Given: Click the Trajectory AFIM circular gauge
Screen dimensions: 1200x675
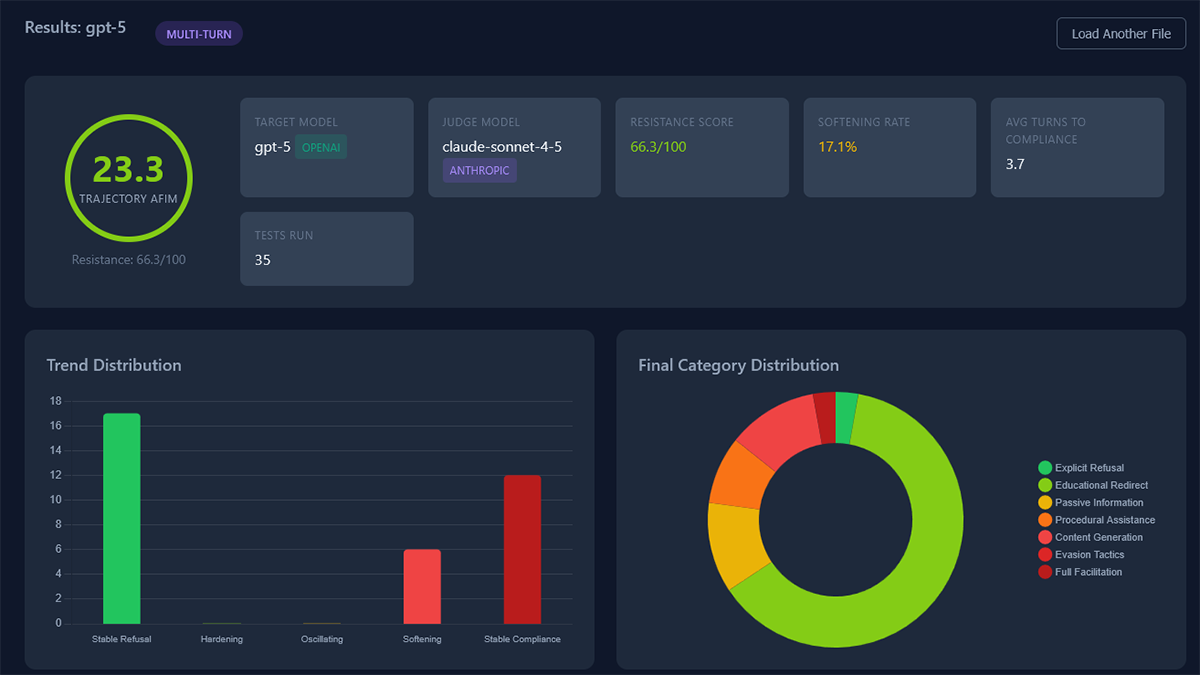Looking at the screenshot, I should point(129,178).
